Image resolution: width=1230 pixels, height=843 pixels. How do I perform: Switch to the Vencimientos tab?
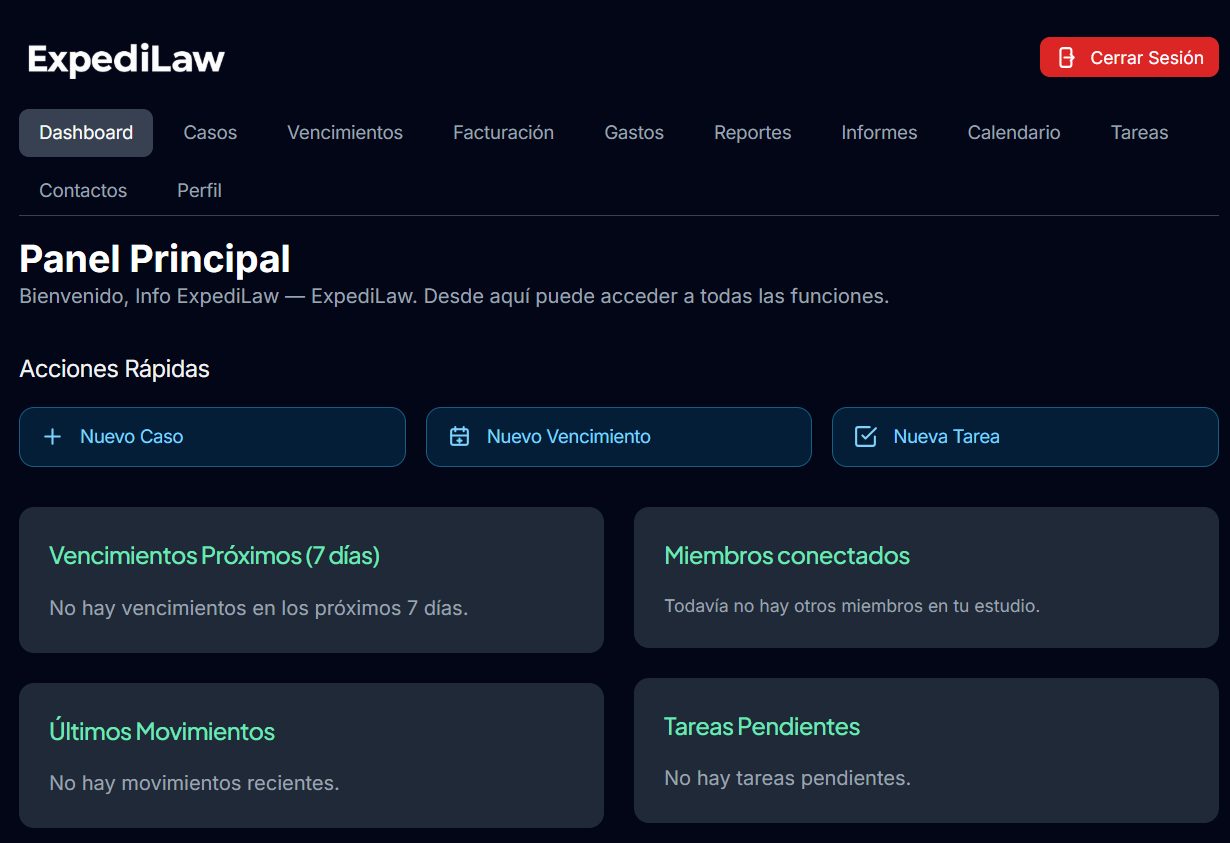[345, 132]
